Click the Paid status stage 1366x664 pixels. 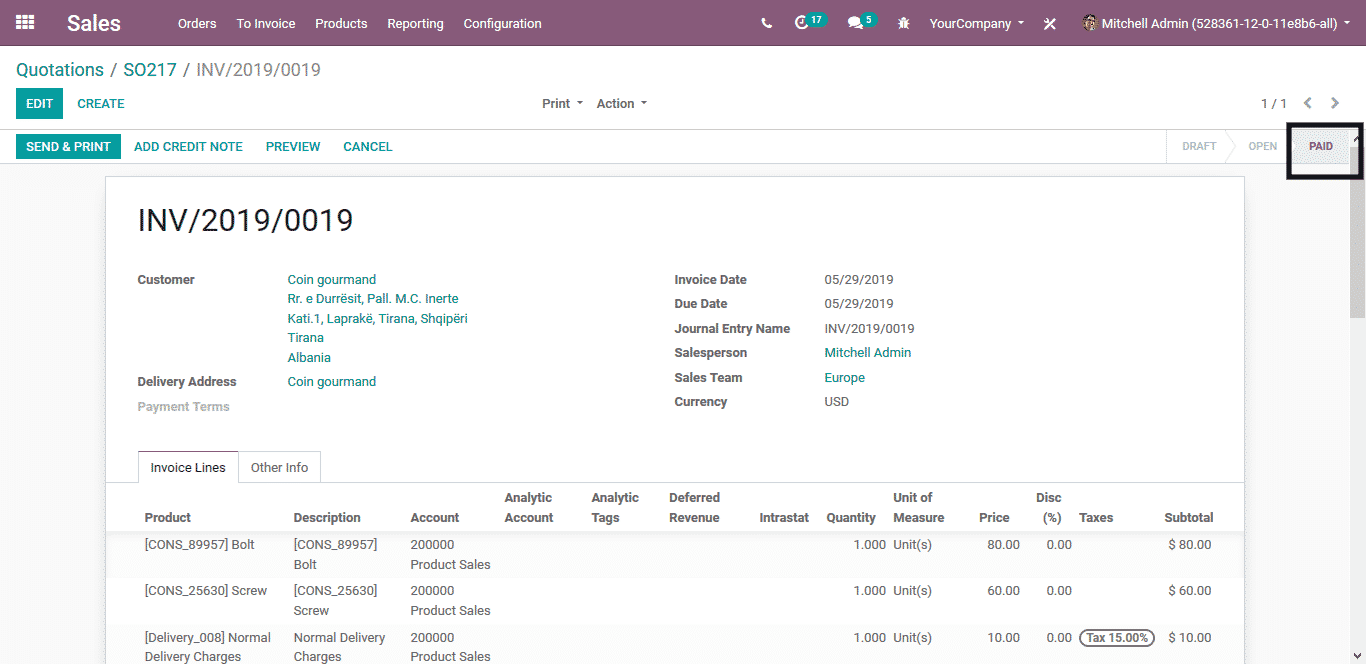tap(1320, 147)
